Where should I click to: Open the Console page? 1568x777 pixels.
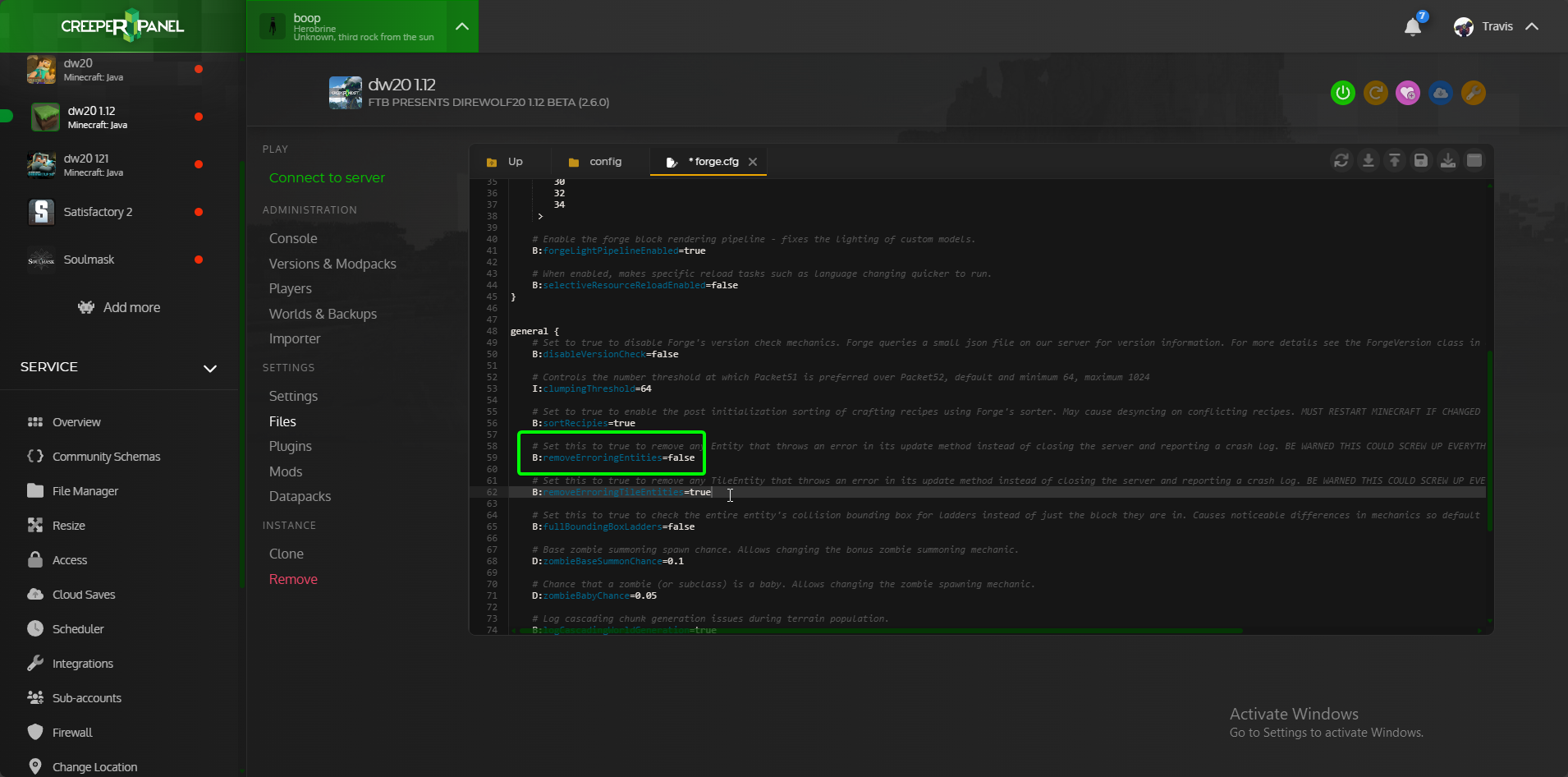293,238
